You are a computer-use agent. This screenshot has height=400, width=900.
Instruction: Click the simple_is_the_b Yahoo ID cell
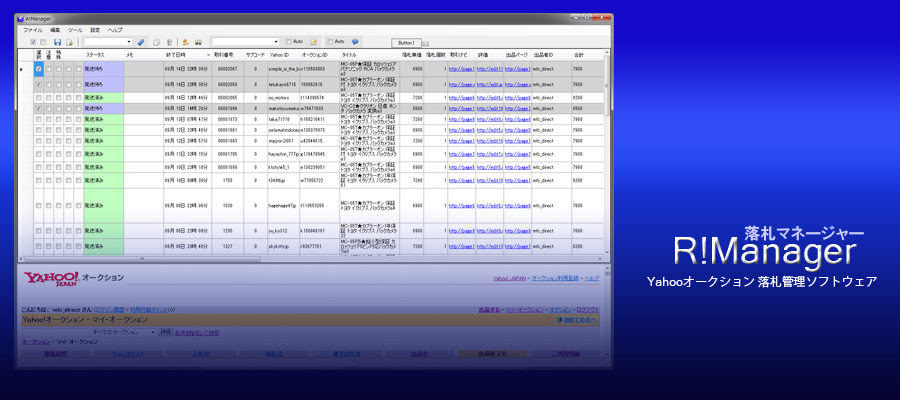coord(284,69)
